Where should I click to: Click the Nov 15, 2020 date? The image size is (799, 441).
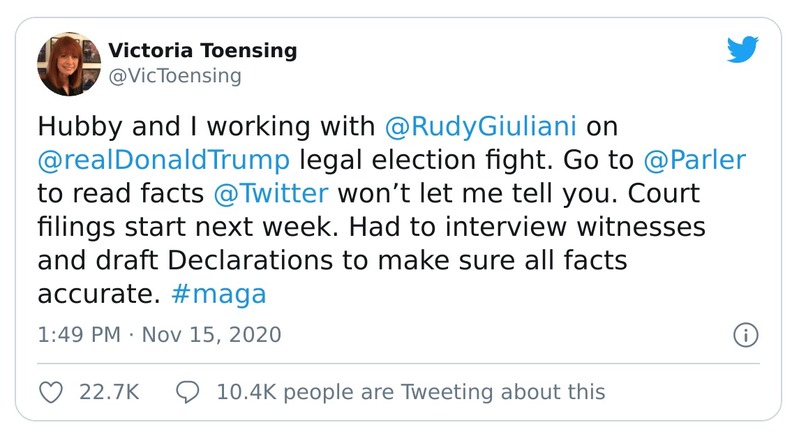209,334
